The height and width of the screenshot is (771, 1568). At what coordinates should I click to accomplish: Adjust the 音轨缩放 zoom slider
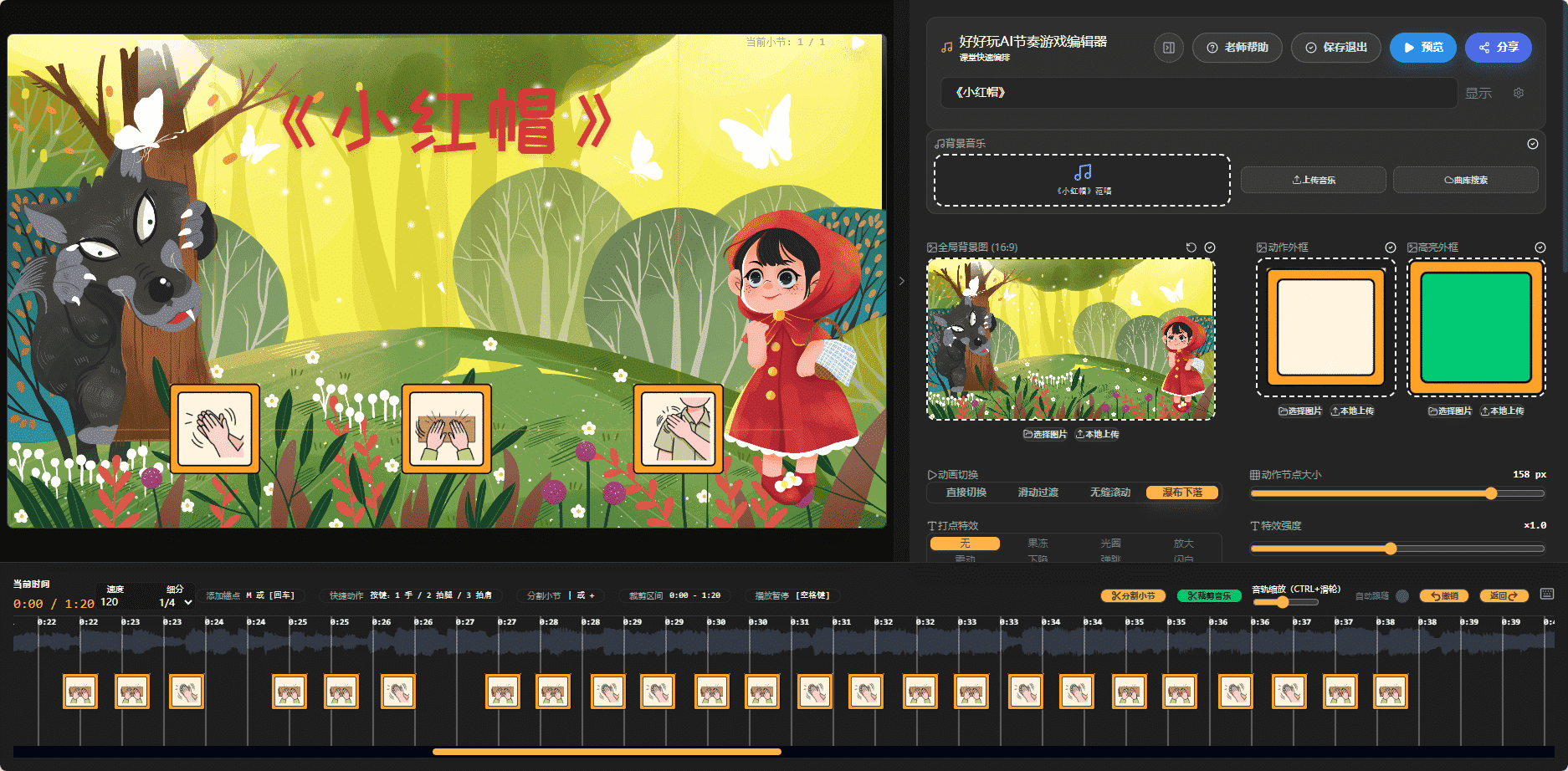tap(1284, 602)
